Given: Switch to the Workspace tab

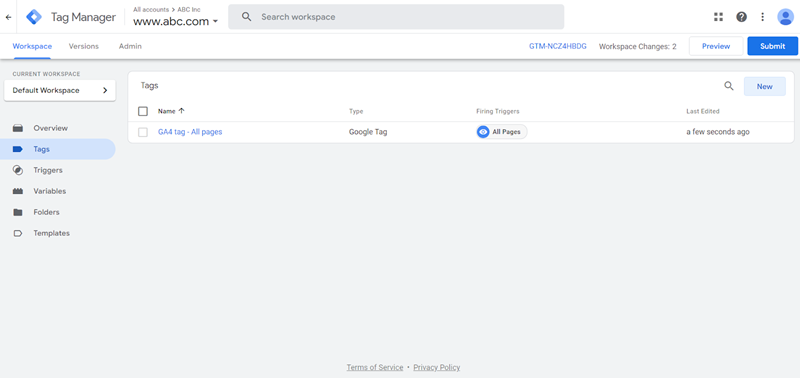Looking at the screenshot, I should tap(32, 46).
